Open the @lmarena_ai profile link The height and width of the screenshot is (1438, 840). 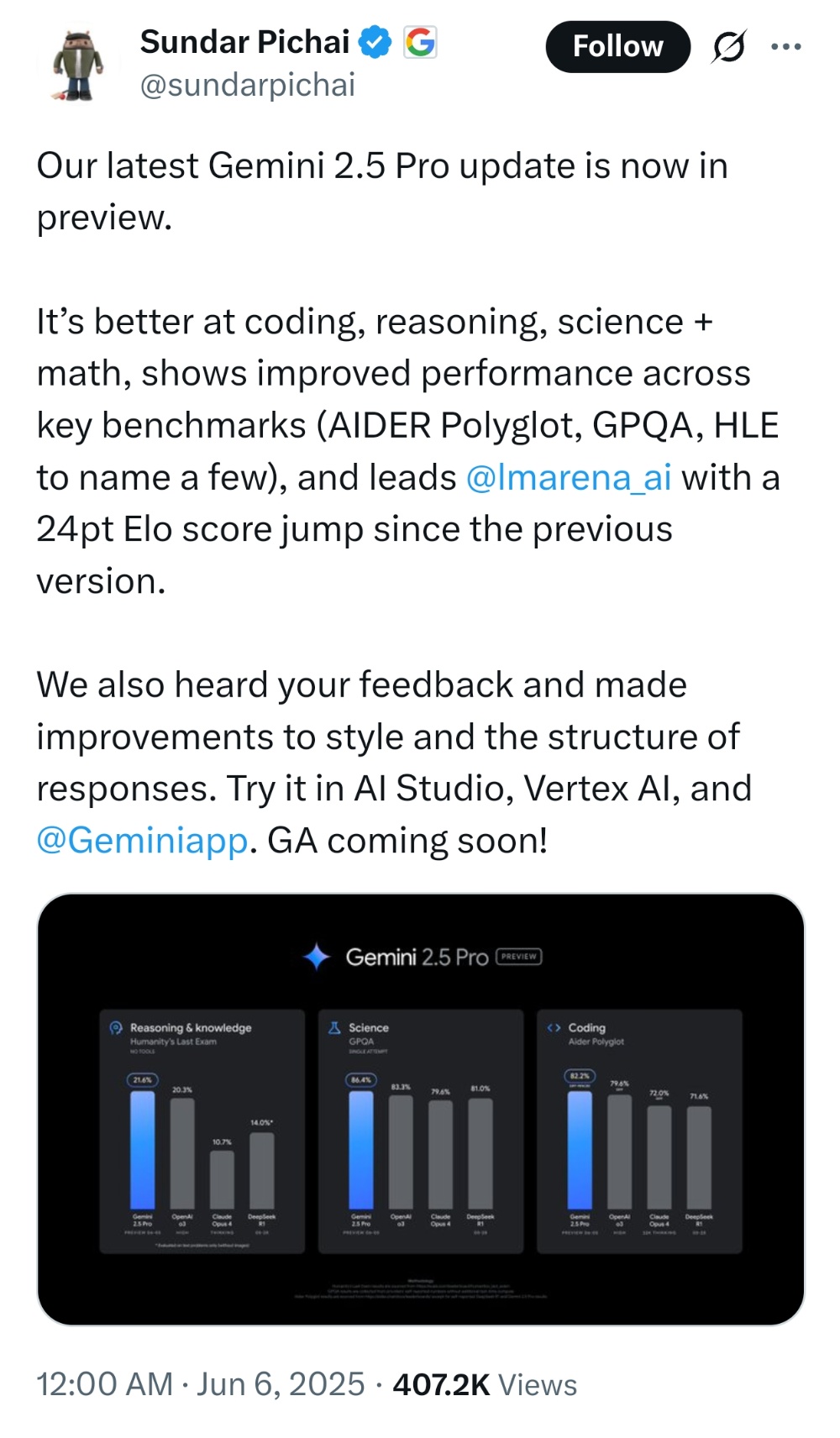568,477
